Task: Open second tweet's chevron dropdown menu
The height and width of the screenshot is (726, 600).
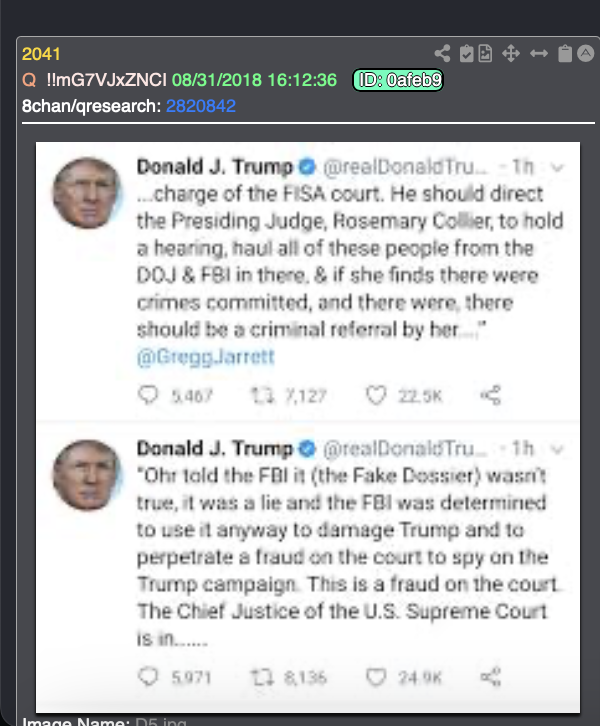Action: pyautogui.click(x=557, y=449)
